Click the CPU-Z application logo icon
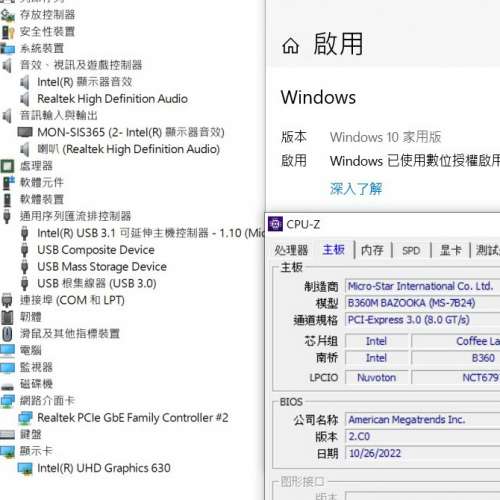 point(275,224)
